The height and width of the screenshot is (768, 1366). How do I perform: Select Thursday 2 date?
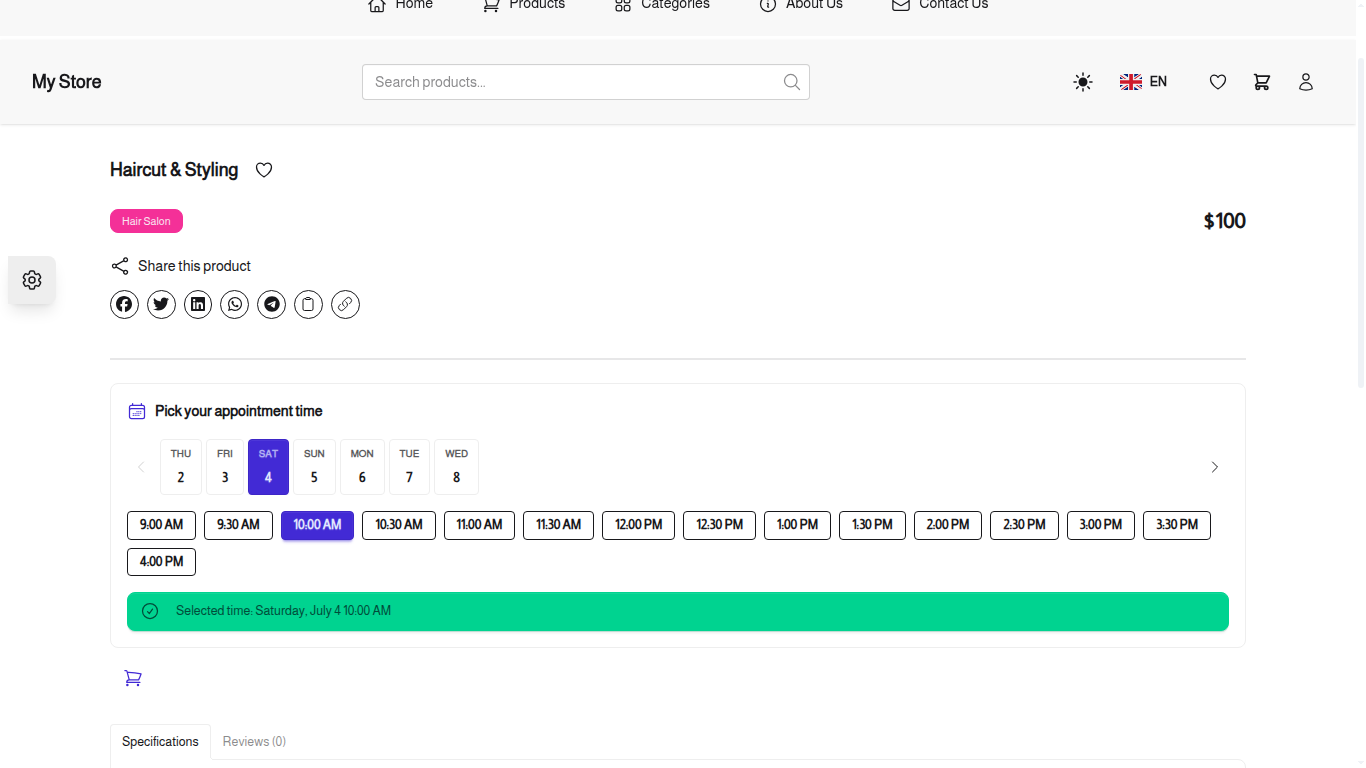coord(181,467)
